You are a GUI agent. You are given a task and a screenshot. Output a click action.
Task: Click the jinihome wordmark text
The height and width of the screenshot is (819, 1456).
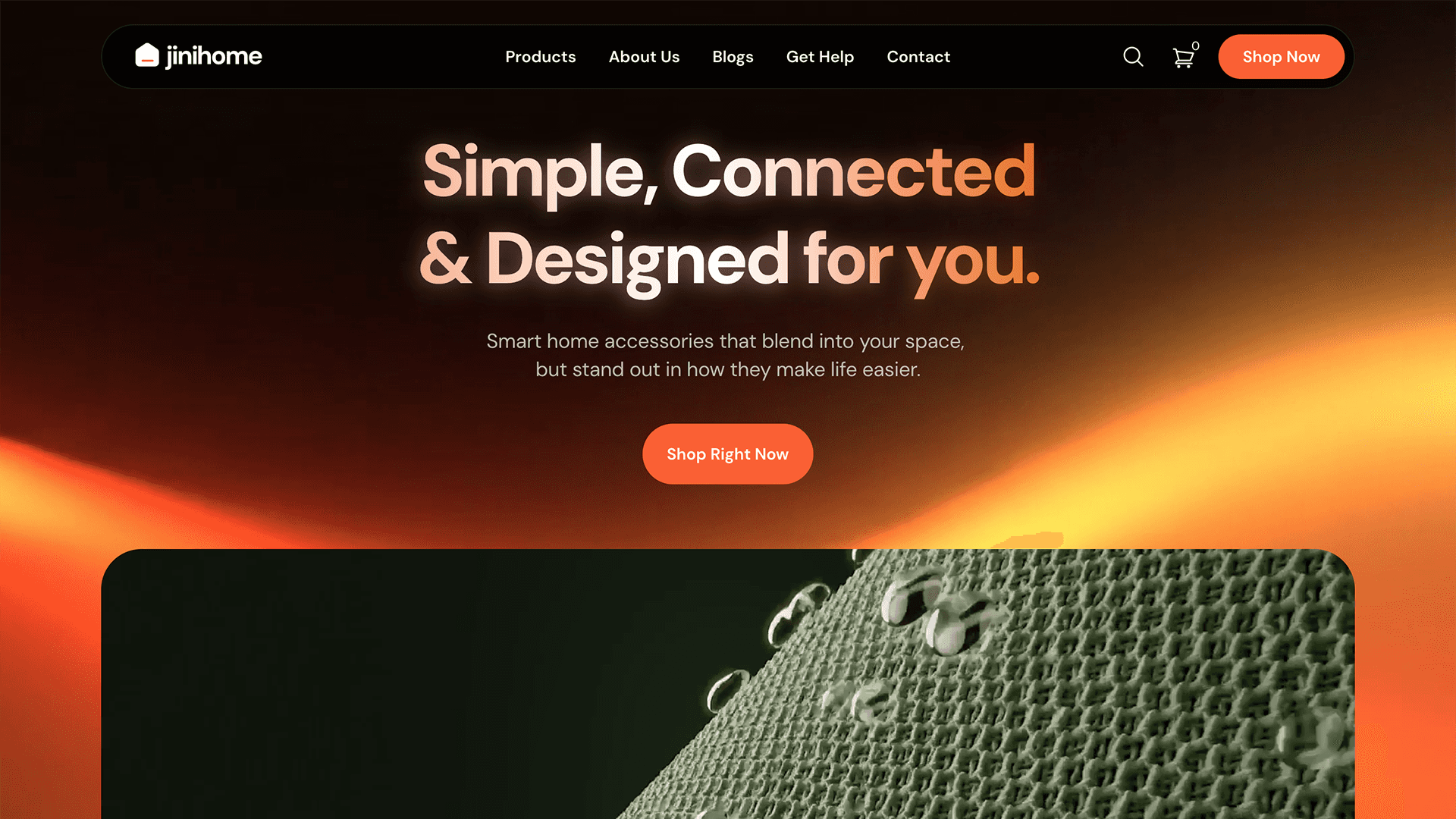[214, 56]
